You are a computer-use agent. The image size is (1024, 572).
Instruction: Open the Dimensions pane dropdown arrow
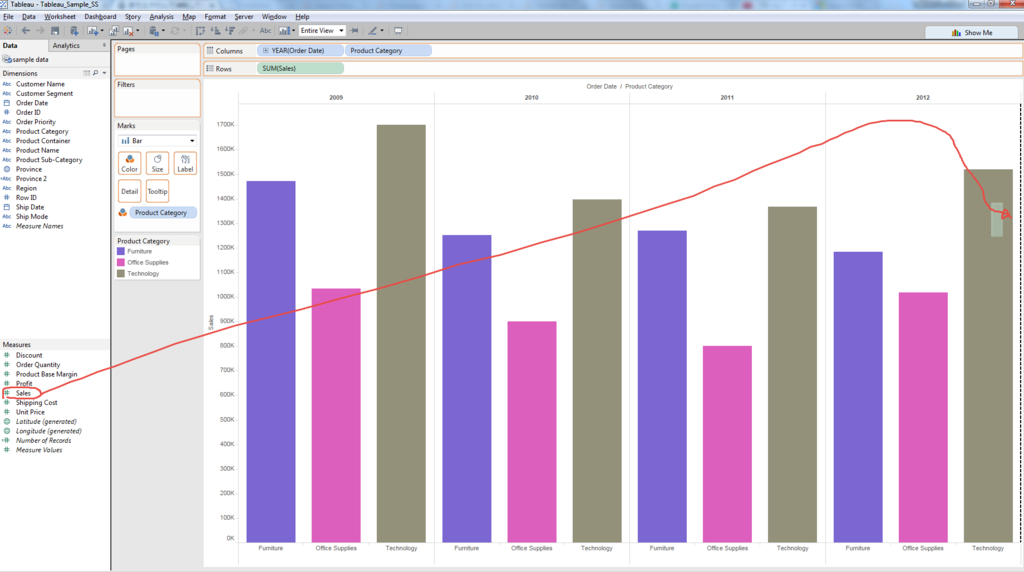click(104, 73)
